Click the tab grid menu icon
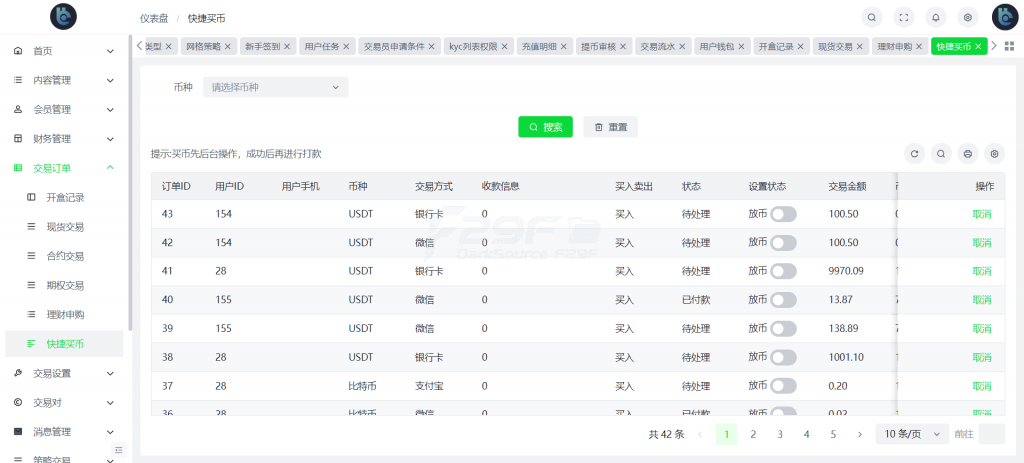Image resolution: width=1024 pixels, height=463 pixels. pyautogui.click(x=1008, y=46)
